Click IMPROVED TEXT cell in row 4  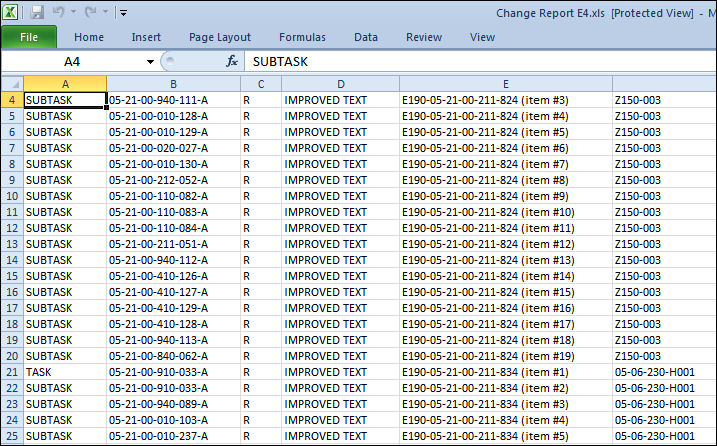coord(341,100)
